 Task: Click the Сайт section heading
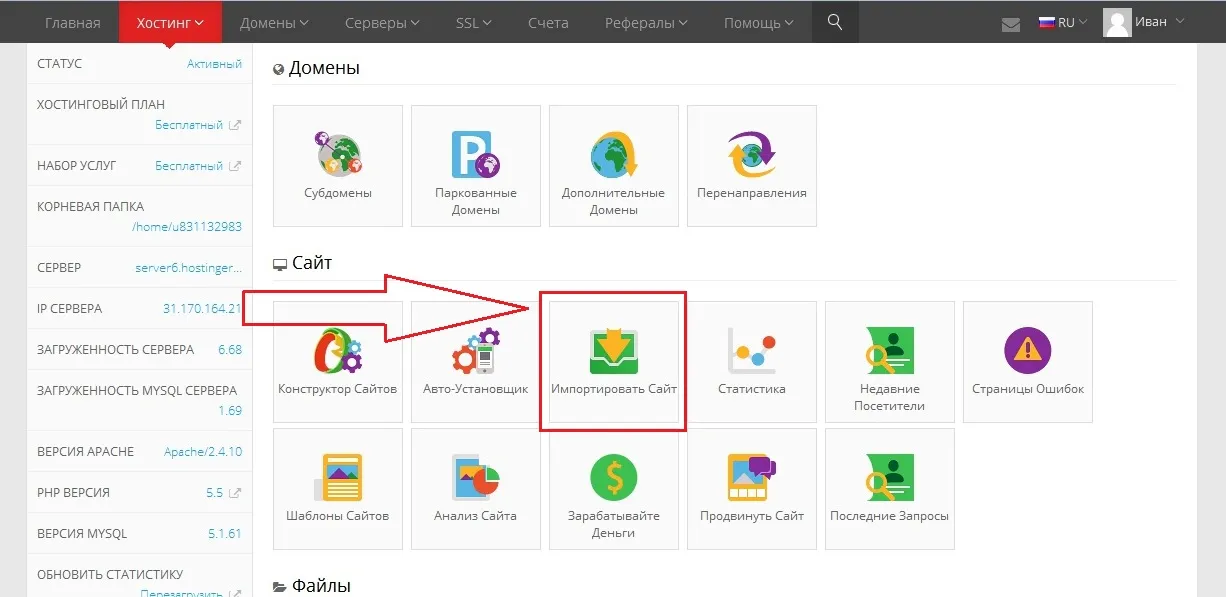tap(312, 264)
